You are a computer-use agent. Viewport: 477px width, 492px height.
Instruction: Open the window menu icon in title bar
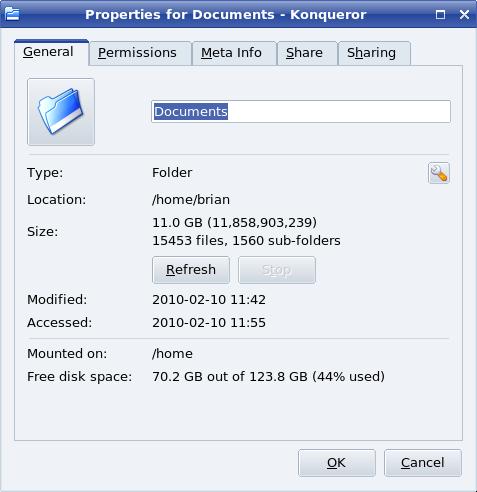12,14
